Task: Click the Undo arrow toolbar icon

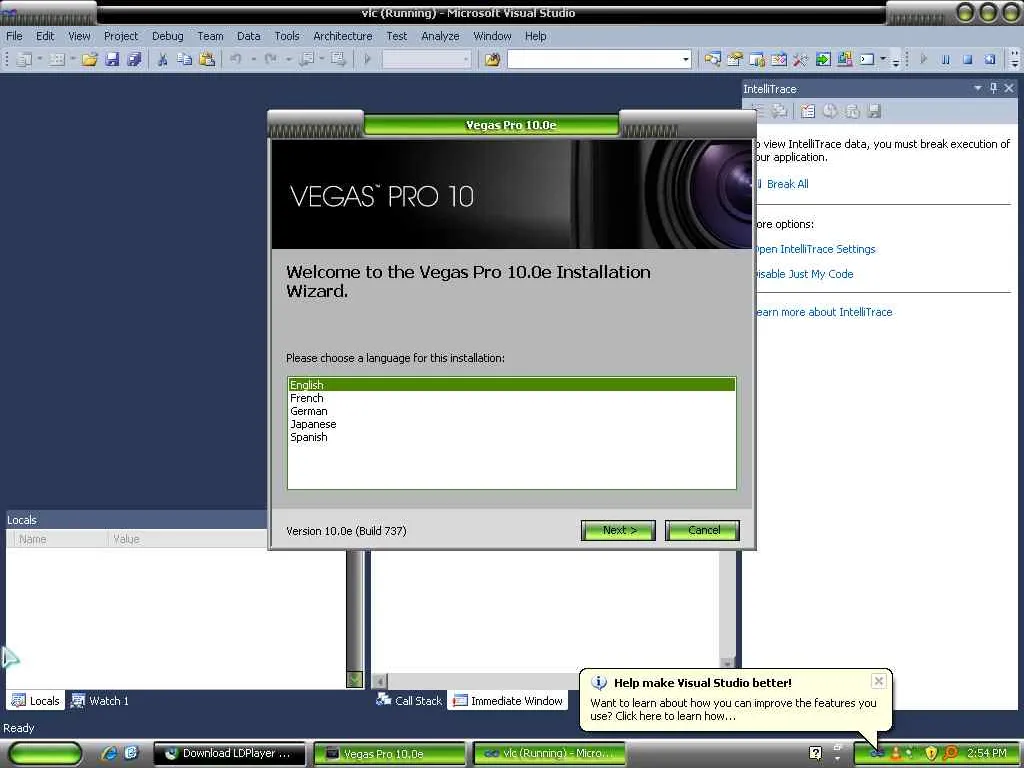Action: click(x=236, y=59)
